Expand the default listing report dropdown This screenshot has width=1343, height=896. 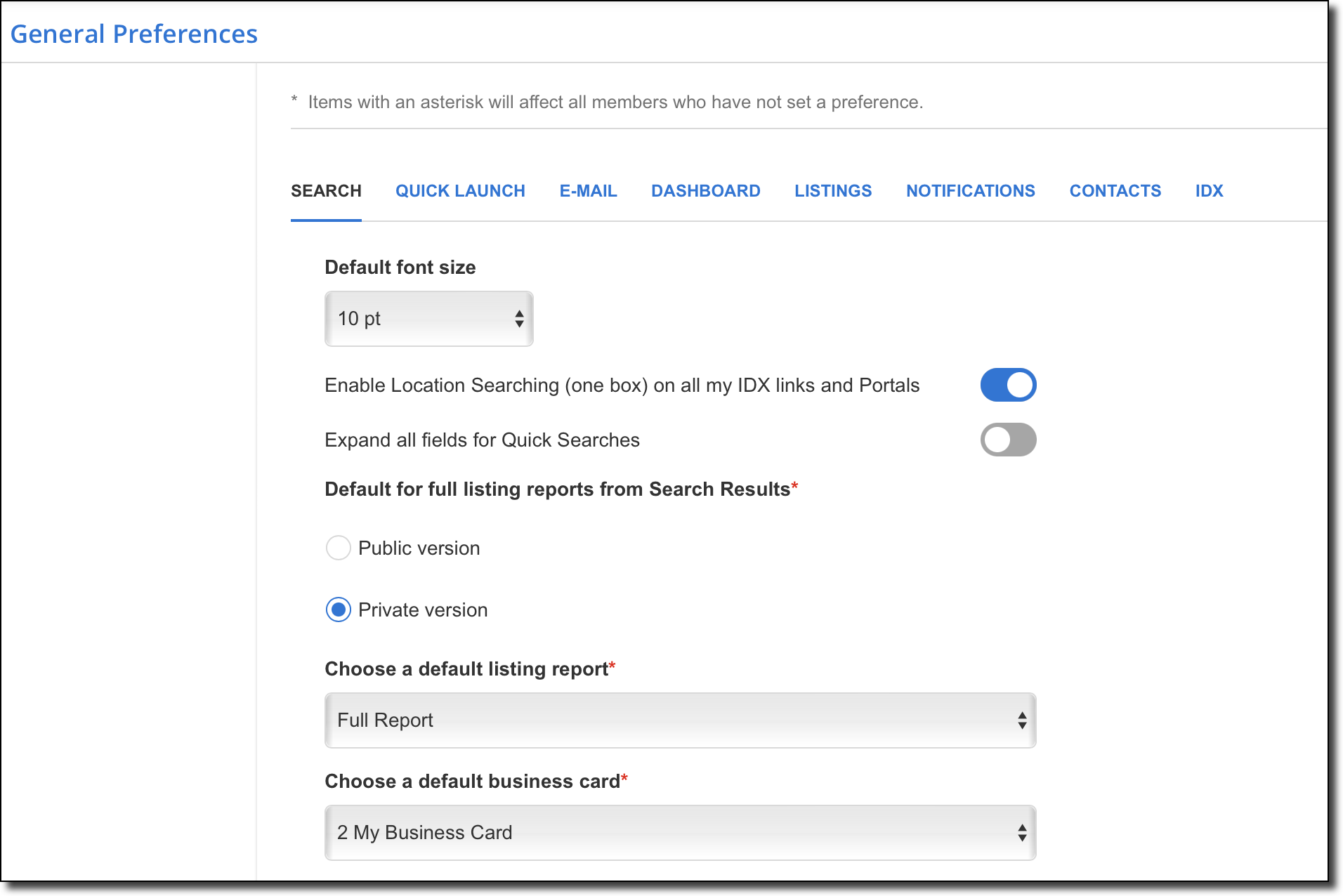680,720
